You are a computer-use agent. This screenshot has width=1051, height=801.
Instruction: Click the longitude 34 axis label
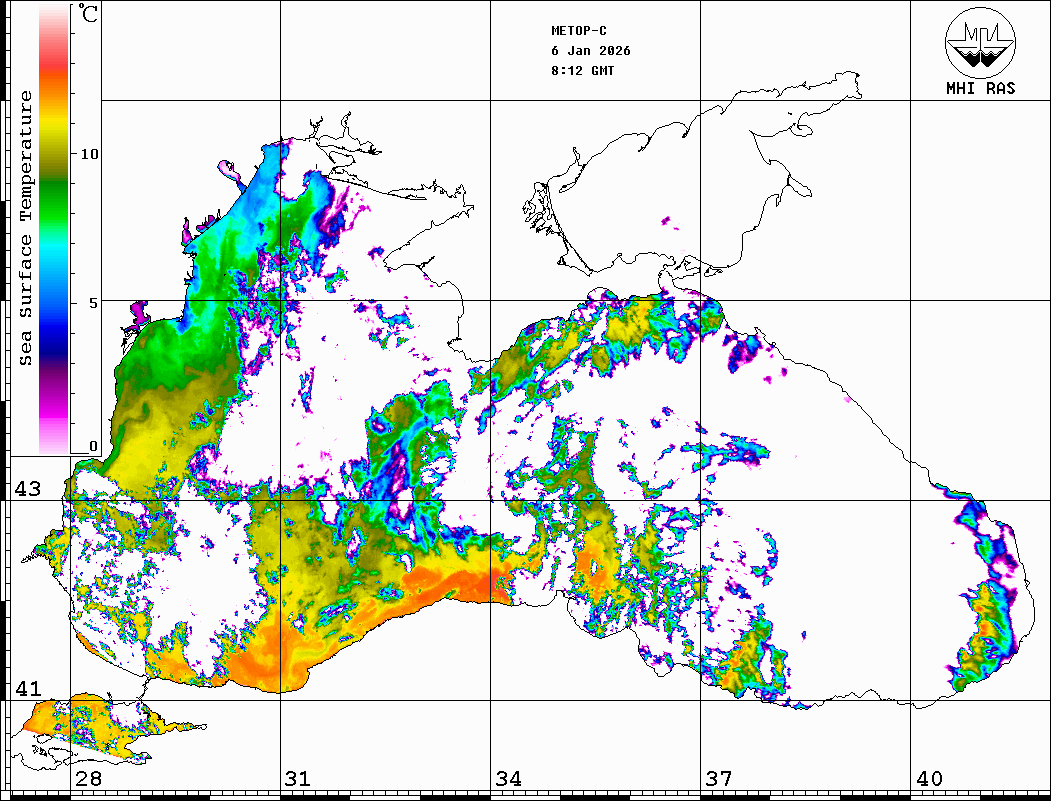click(508, 779)
